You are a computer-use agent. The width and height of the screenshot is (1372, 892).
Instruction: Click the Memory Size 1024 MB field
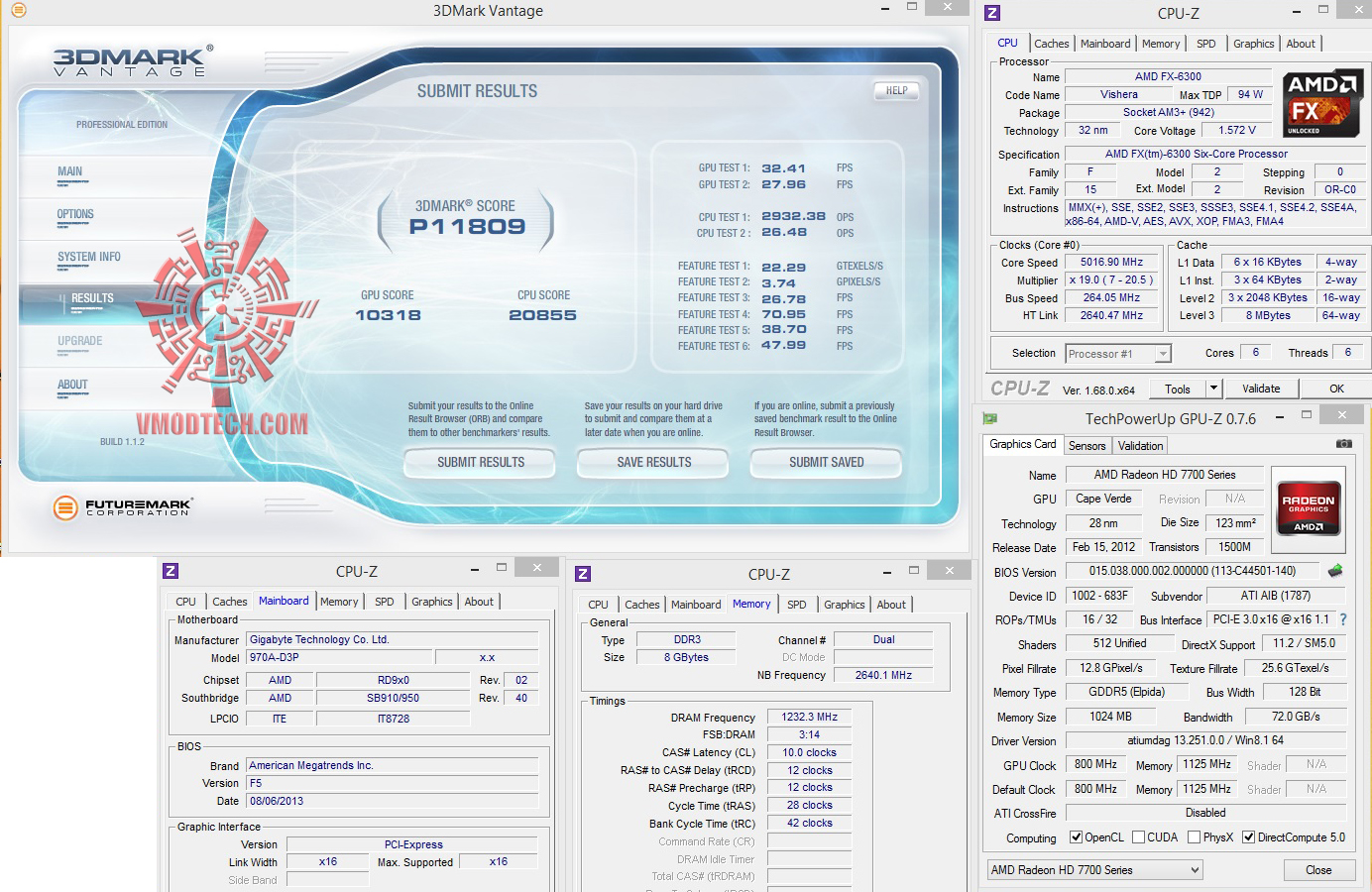[1110, 717]
